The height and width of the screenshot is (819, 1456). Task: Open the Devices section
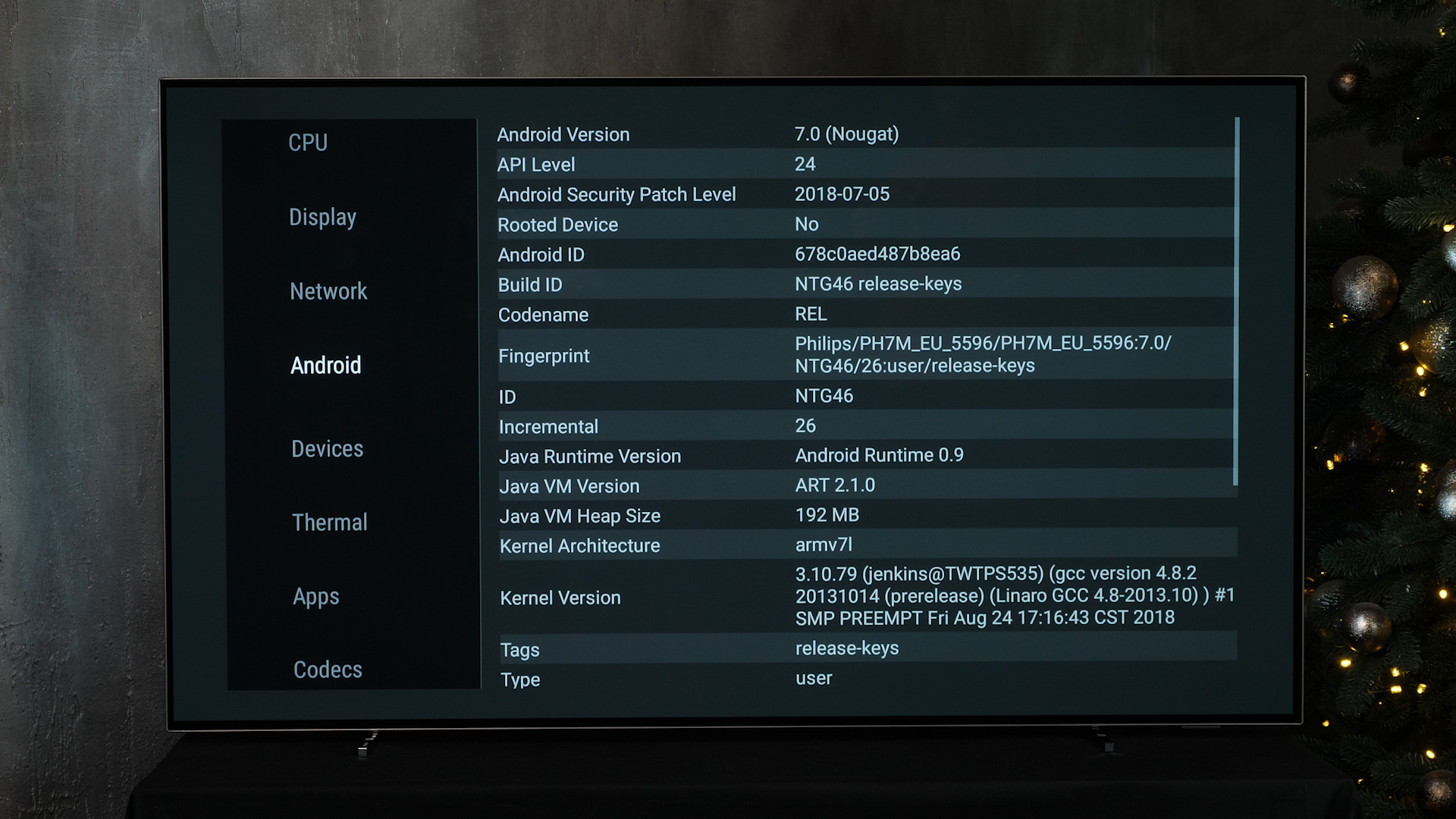[x=328, y=449]
